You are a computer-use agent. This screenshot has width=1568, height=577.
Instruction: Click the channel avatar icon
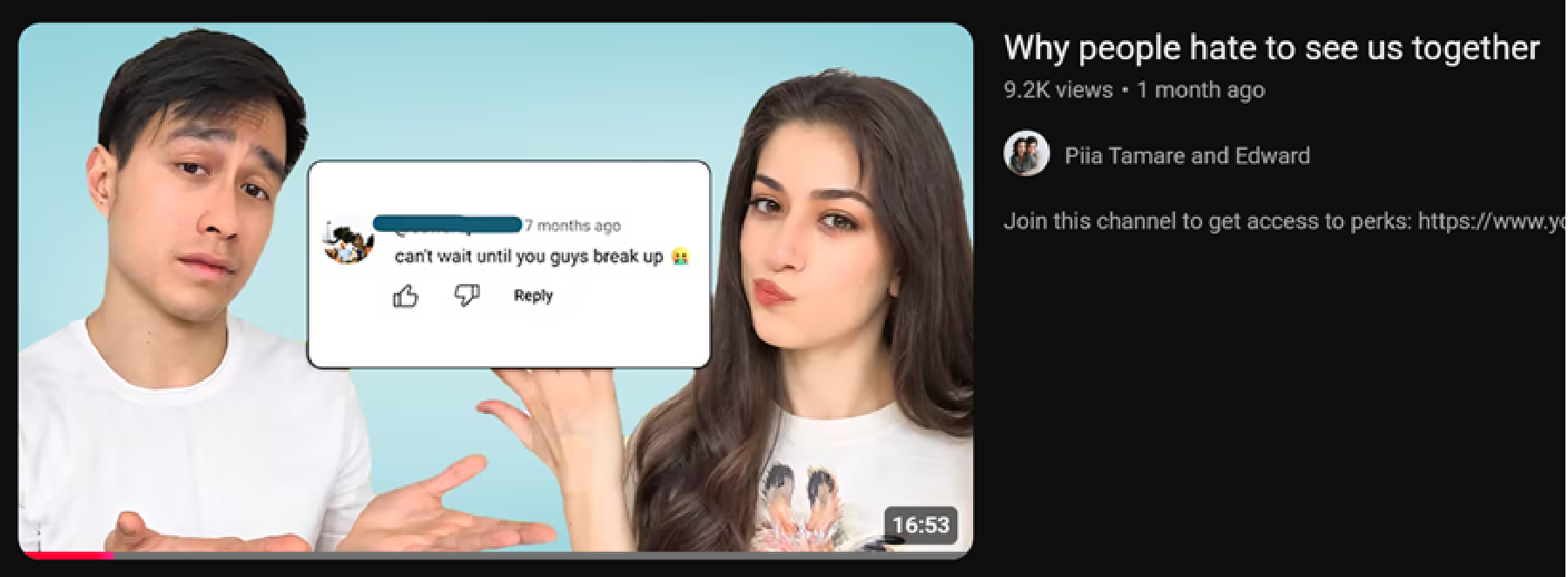click(1026, 154)
